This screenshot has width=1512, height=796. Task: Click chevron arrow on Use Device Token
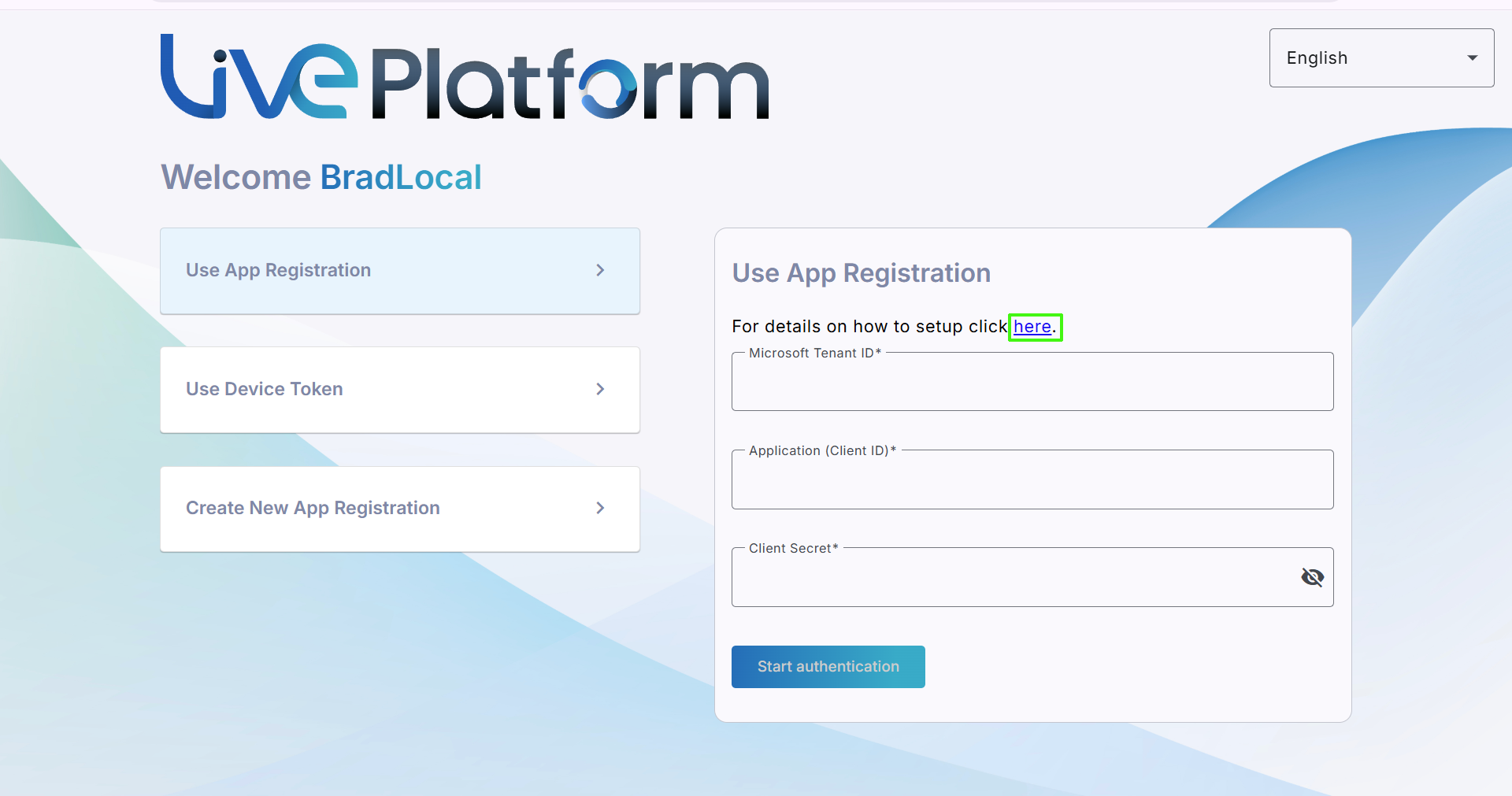[600, 389]
